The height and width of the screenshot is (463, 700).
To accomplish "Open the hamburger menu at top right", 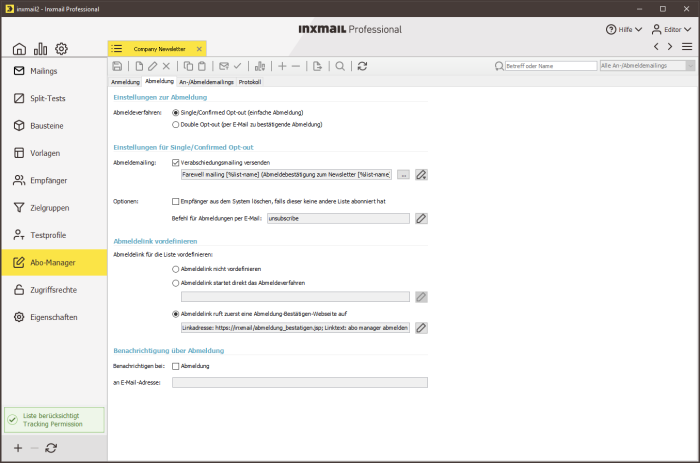I will click(687, 46).
